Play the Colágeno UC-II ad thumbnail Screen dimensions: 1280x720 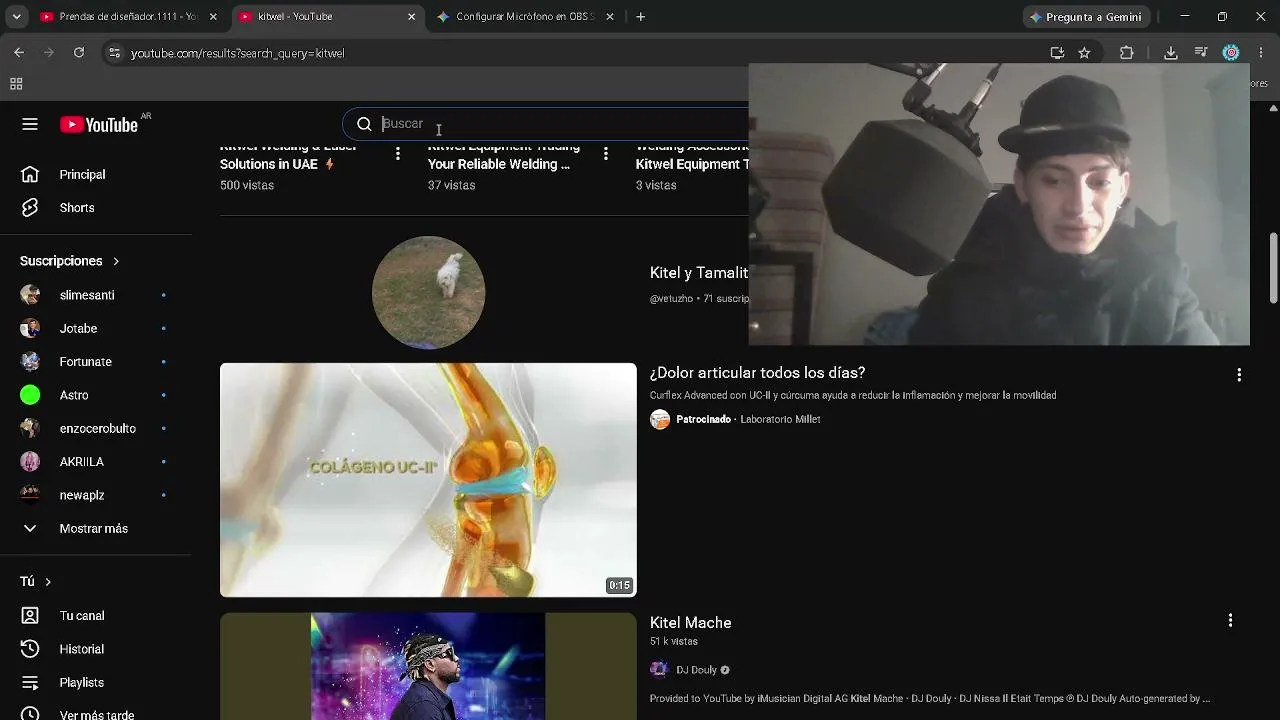(428, 480)
